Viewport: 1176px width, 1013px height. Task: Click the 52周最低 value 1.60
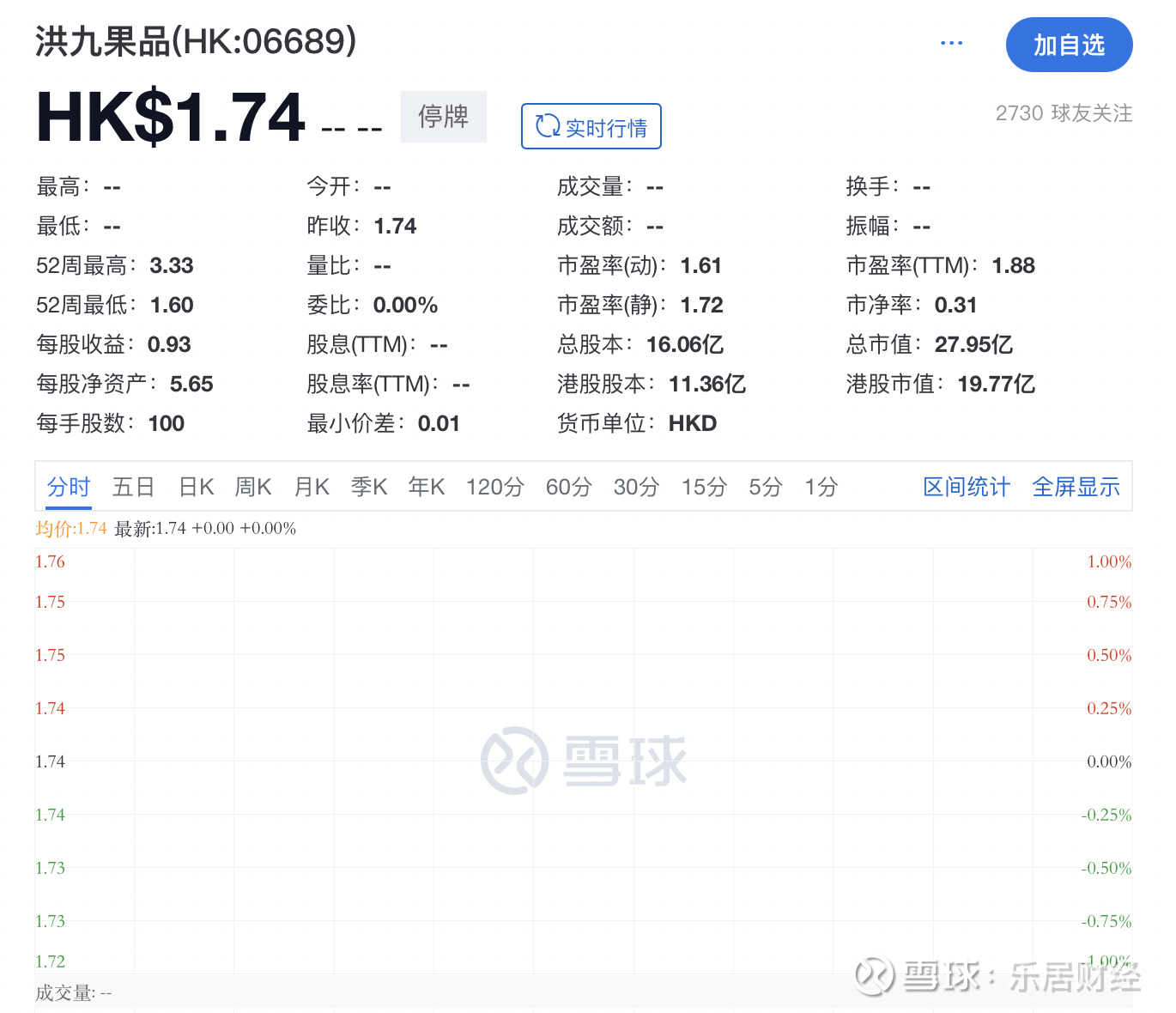pyautogui.click(x=172, y=306)
